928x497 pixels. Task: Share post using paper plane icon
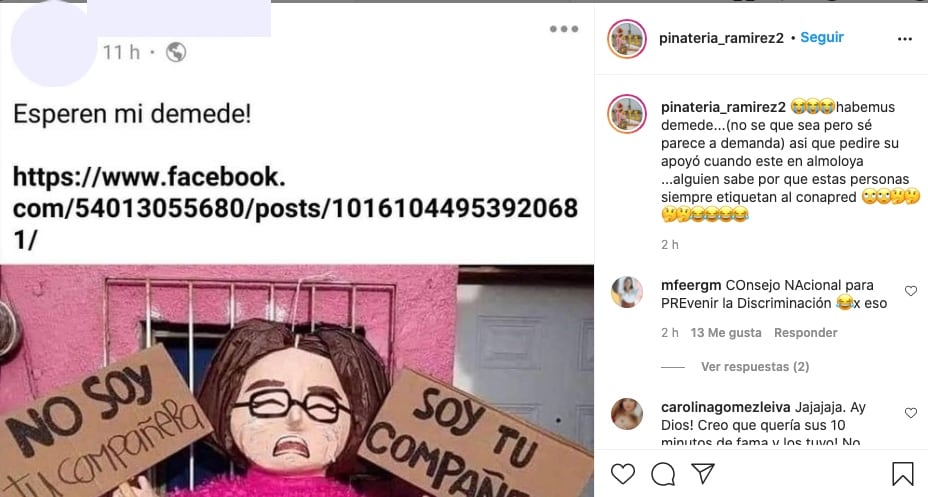703,473
